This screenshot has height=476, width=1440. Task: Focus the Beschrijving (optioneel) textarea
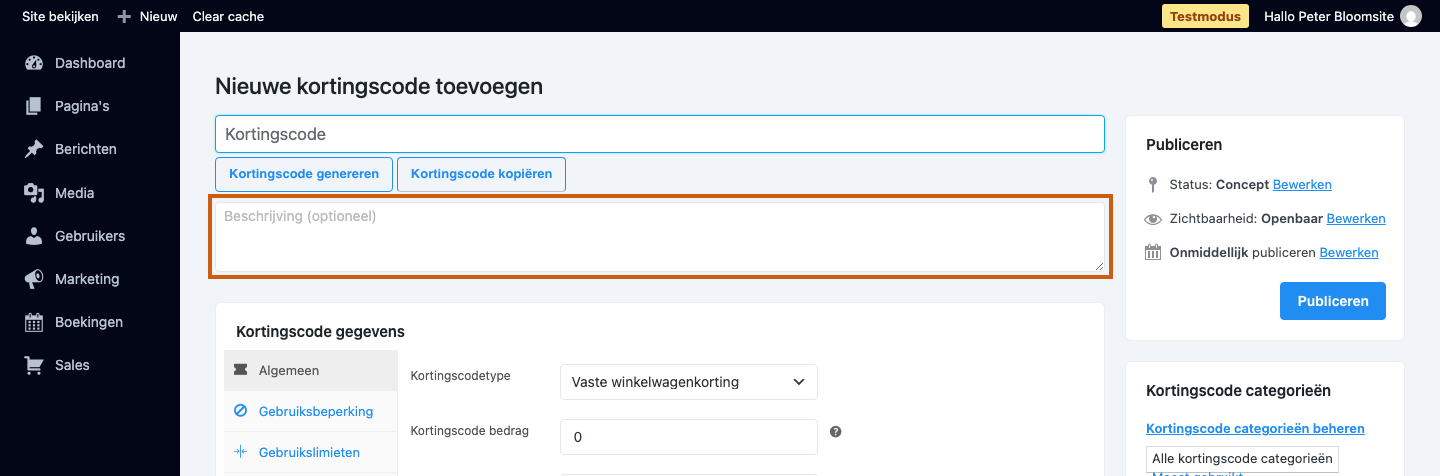(x=660, y=237)
